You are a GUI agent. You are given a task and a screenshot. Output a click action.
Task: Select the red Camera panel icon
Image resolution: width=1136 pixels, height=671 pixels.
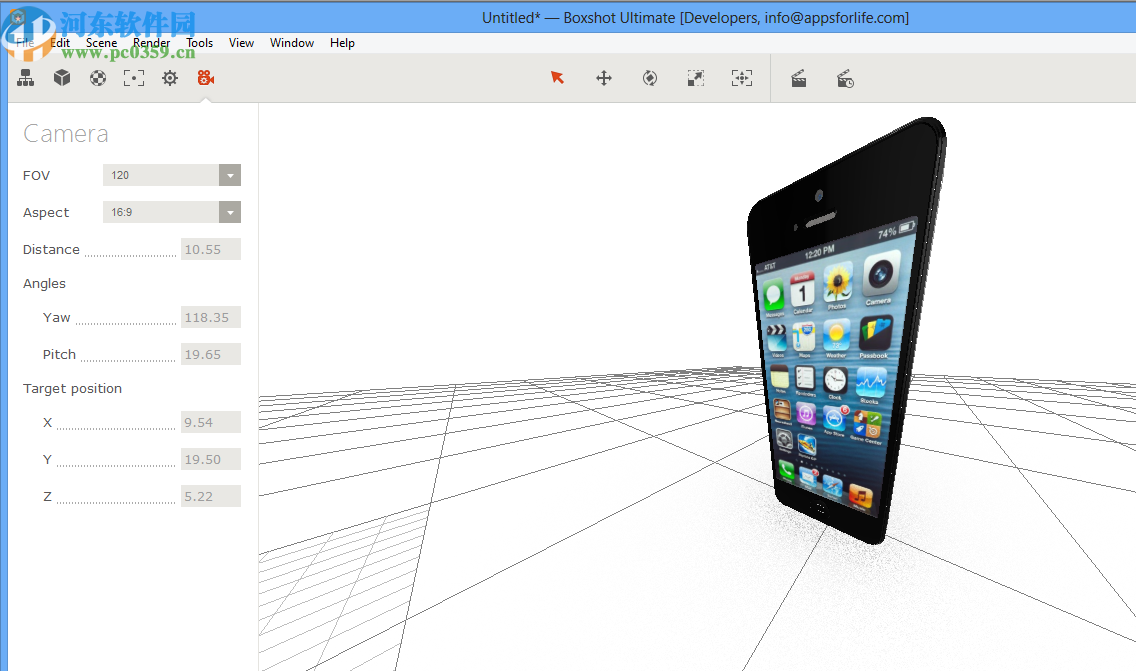205,78
